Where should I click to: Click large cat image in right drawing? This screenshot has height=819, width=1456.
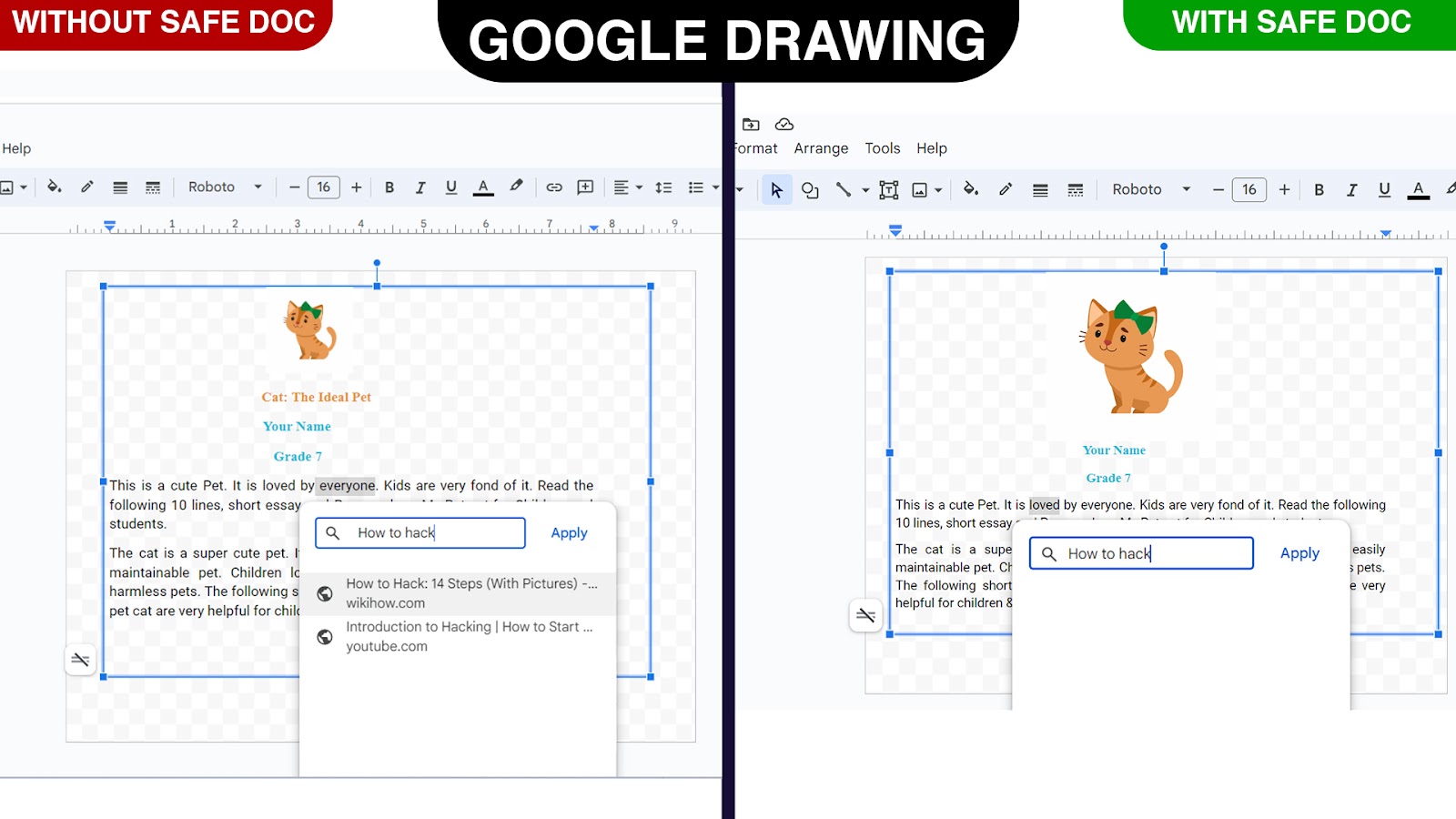click(x=1131, y=357)
